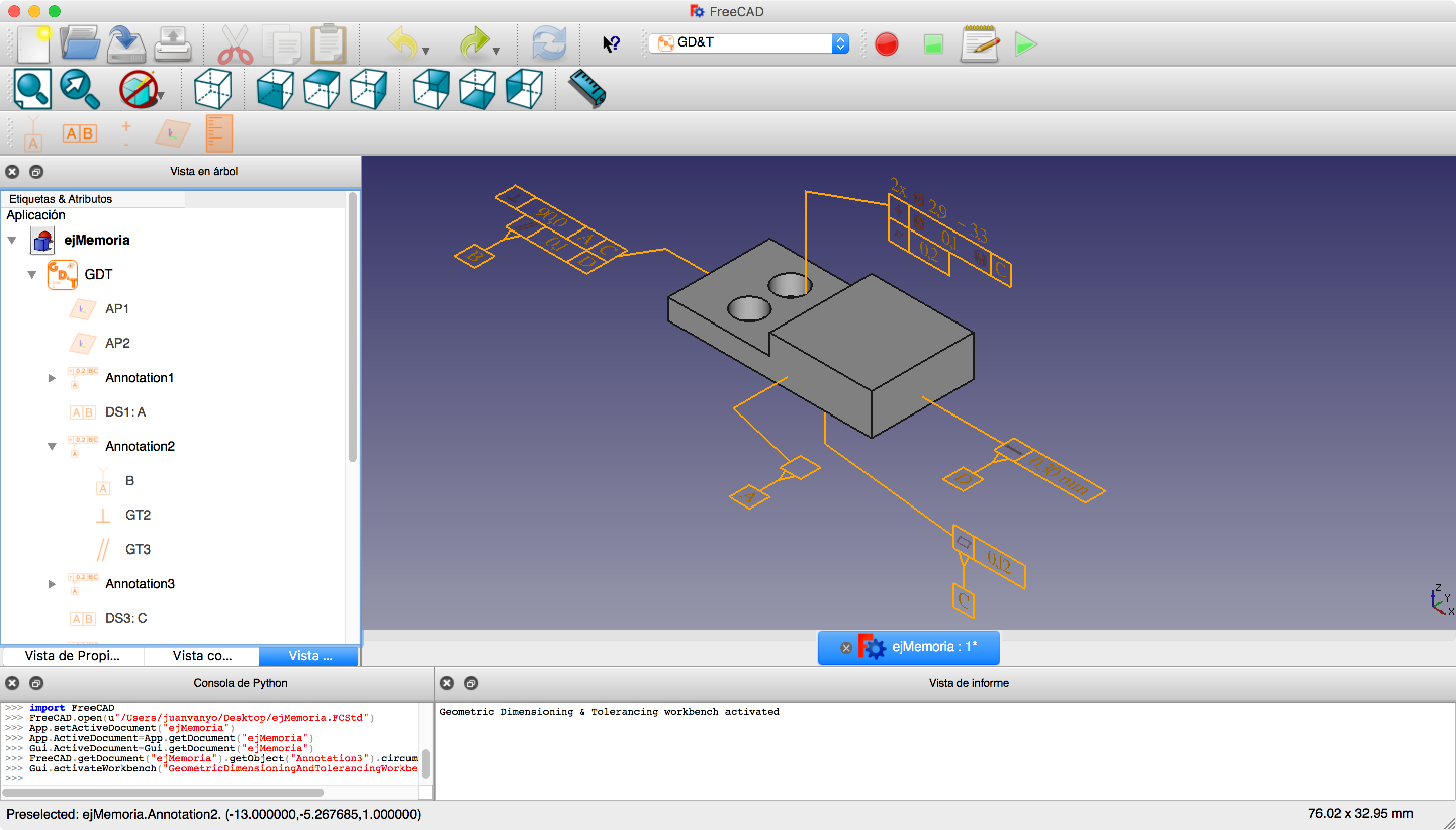Cut selection with scissors icon
This screenshot has height=830, width=1456.
235,43
